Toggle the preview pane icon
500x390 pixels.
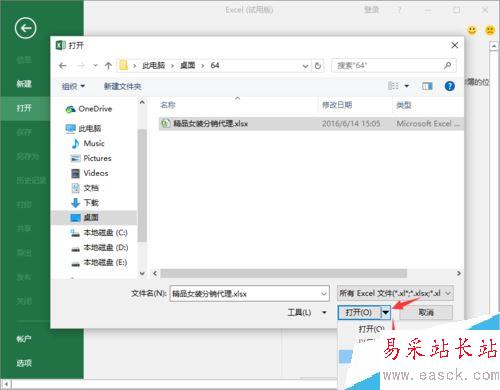427,86
